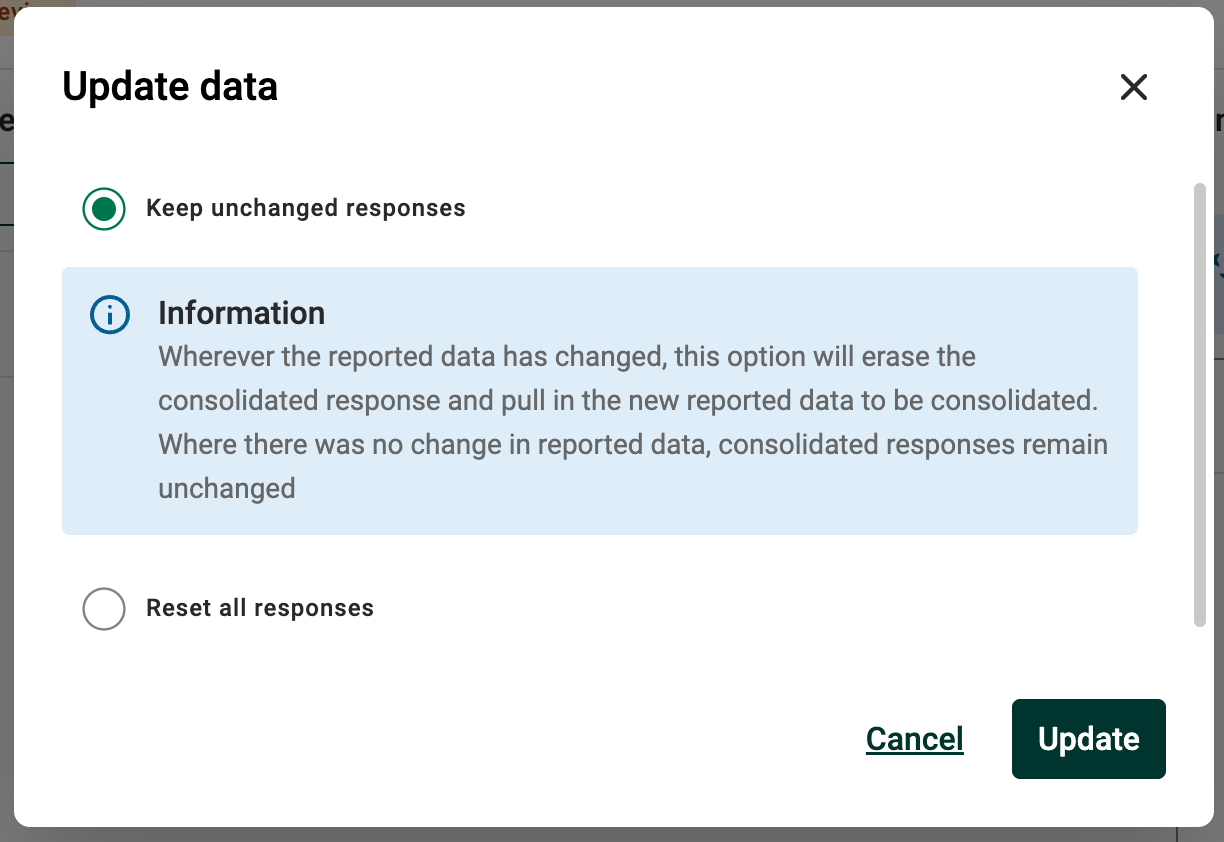Image resolution: width=1224 pixels, height=842 pixels.
Task: Click the "Reset all responses" label text
Action: tap(260, 608)
